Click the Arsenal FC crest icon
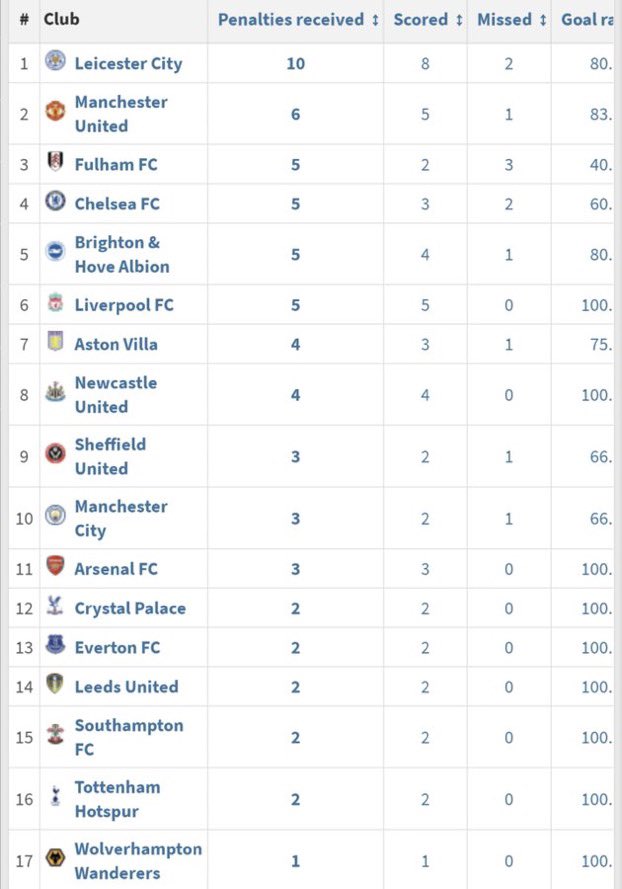The height and width of the screenshot is (889, 622). (x=55, y=568)
